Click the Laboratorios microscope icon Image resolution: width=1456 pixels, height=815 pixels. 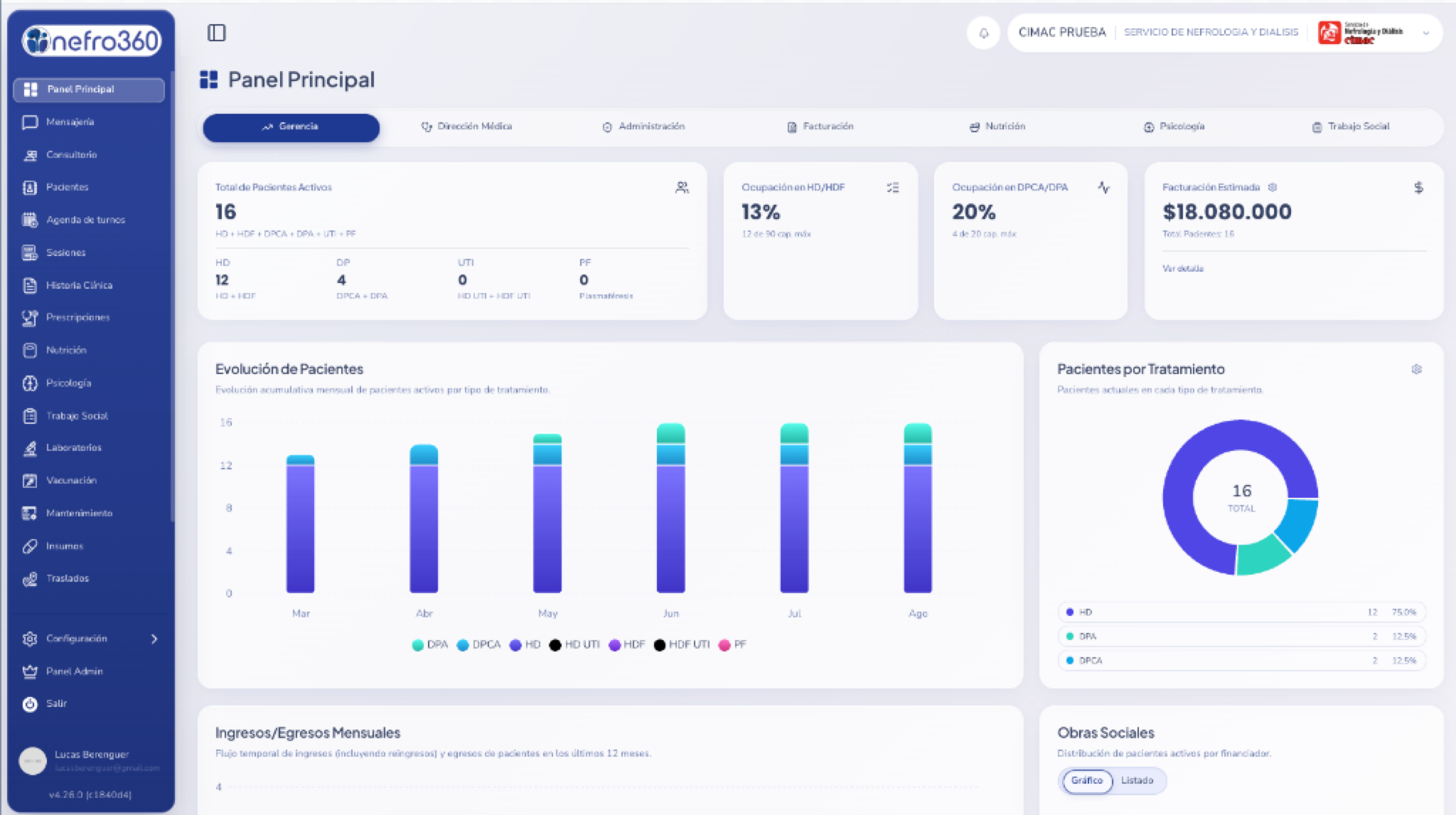pos(30,448)
